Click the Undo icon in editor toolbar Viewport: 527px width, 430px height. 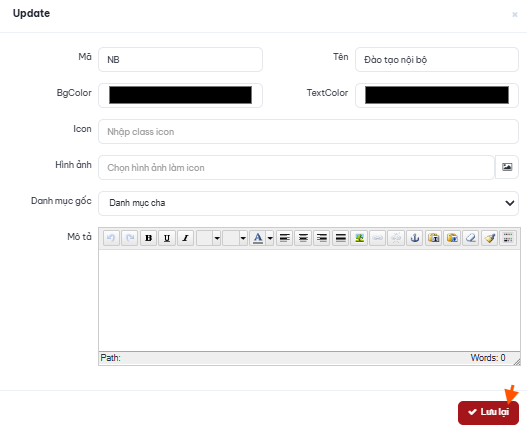tap(111, 238)
